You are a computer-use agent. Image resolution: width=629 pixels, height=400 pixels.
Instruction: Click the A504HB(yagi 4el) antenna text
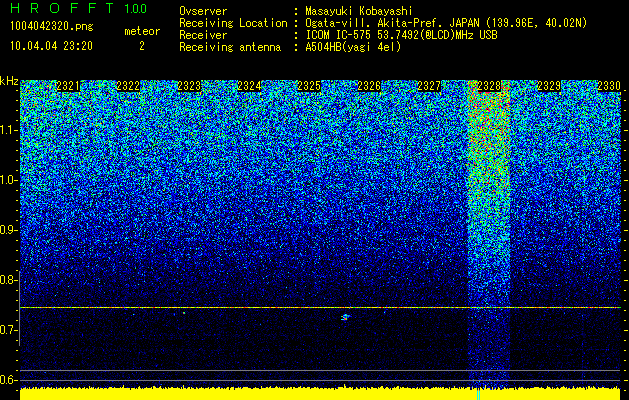tap(353, 47)
